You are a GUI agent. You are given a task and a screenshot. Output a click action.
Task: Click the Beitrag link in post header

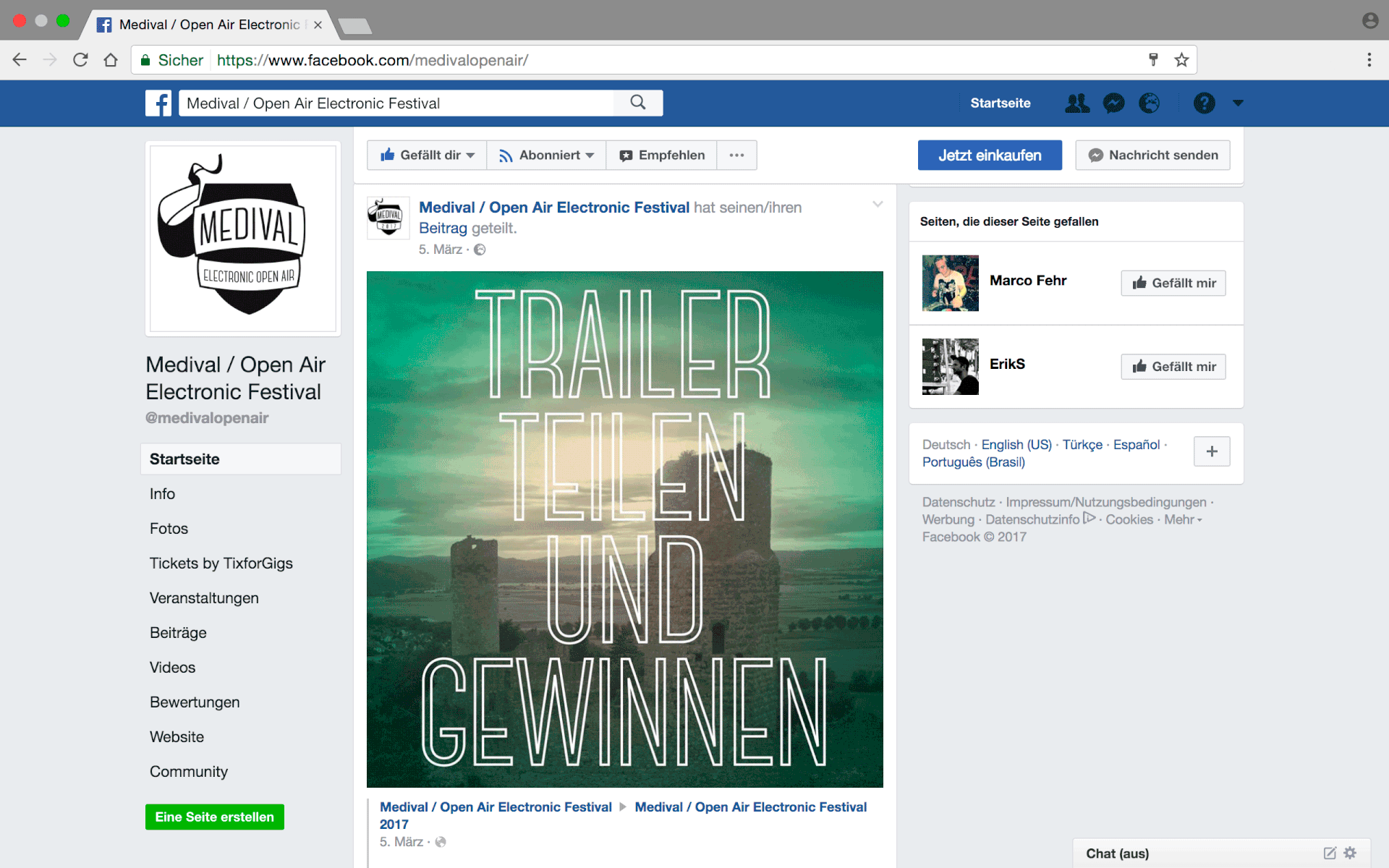[443, 229]
